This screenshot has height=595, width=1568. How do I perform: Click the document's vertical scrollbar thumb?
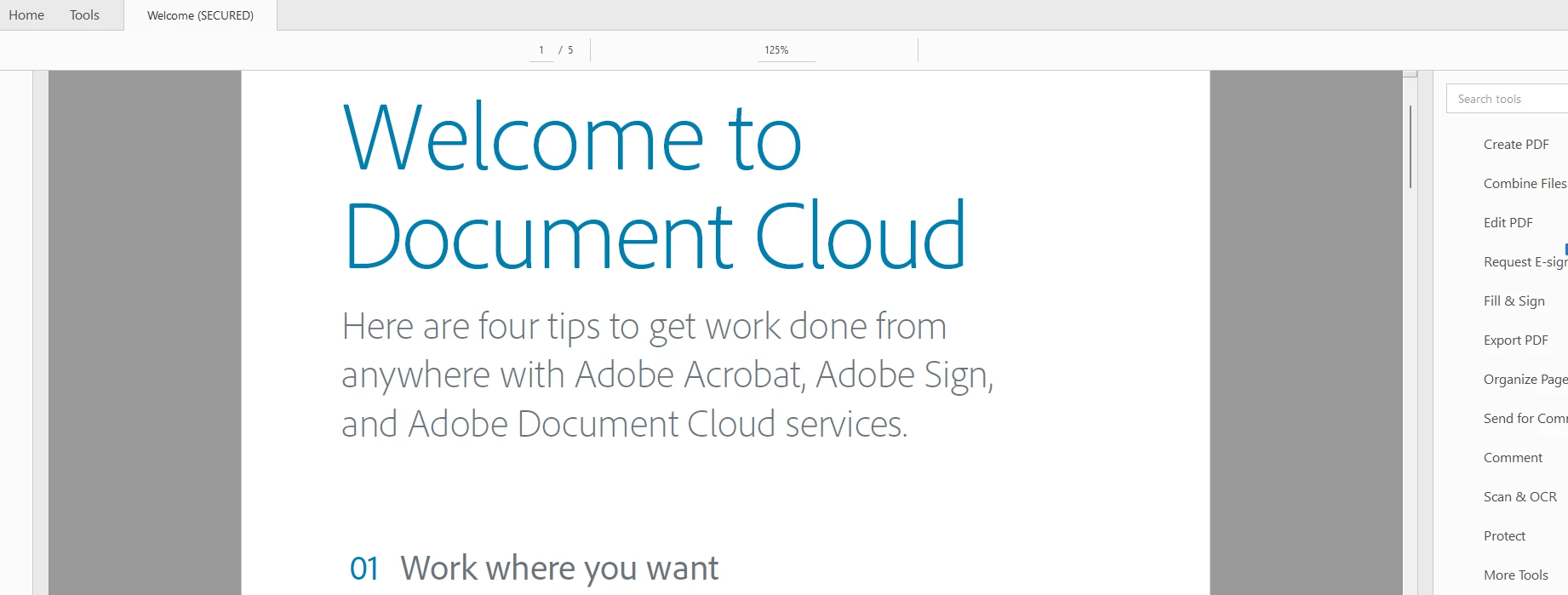[x=1411, y=146]
